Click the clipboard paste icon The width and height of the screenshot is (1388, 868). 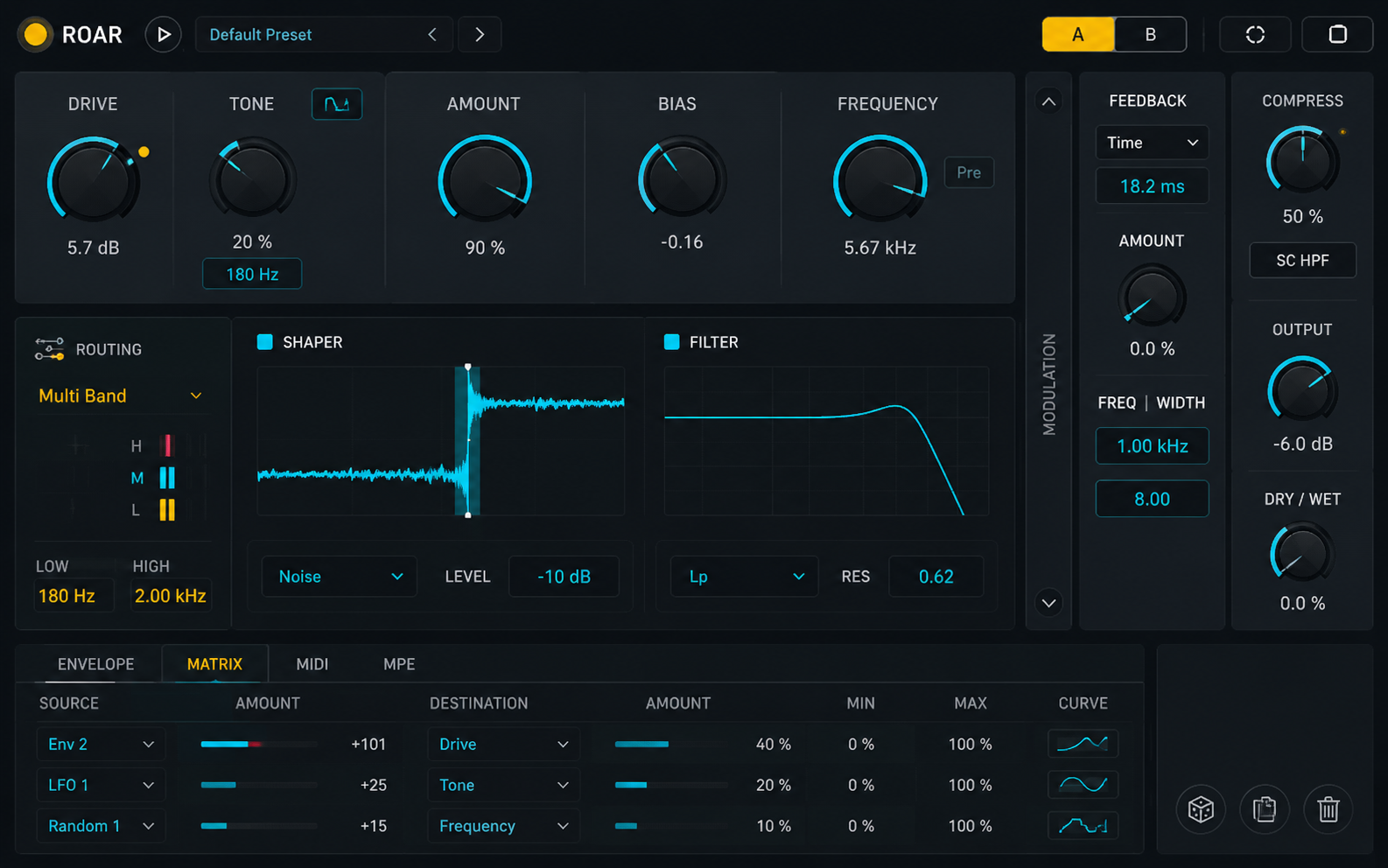coord(1265,809)
